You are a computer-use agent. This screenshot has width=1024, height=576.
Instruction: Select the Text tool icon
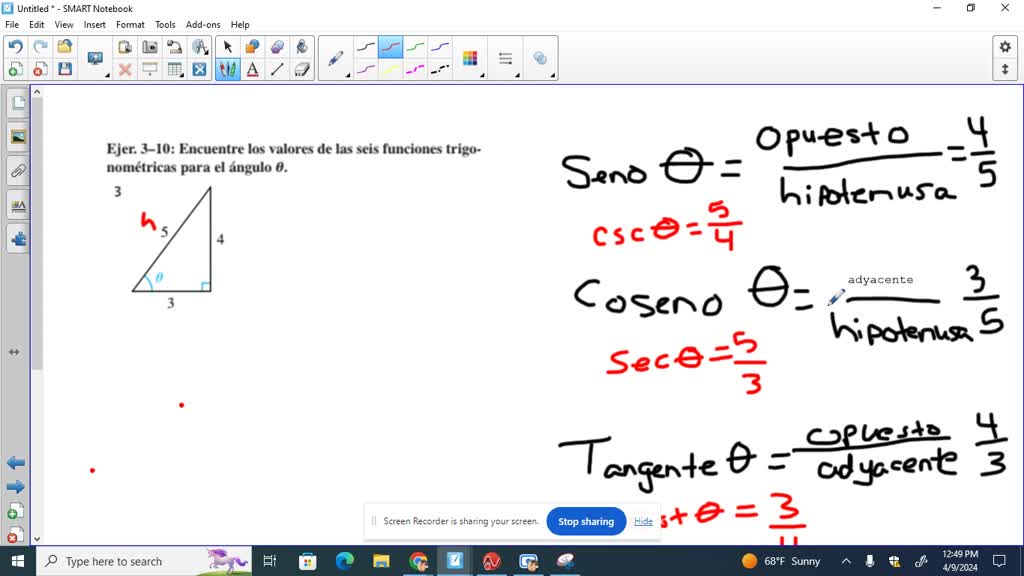pos(253,69)
